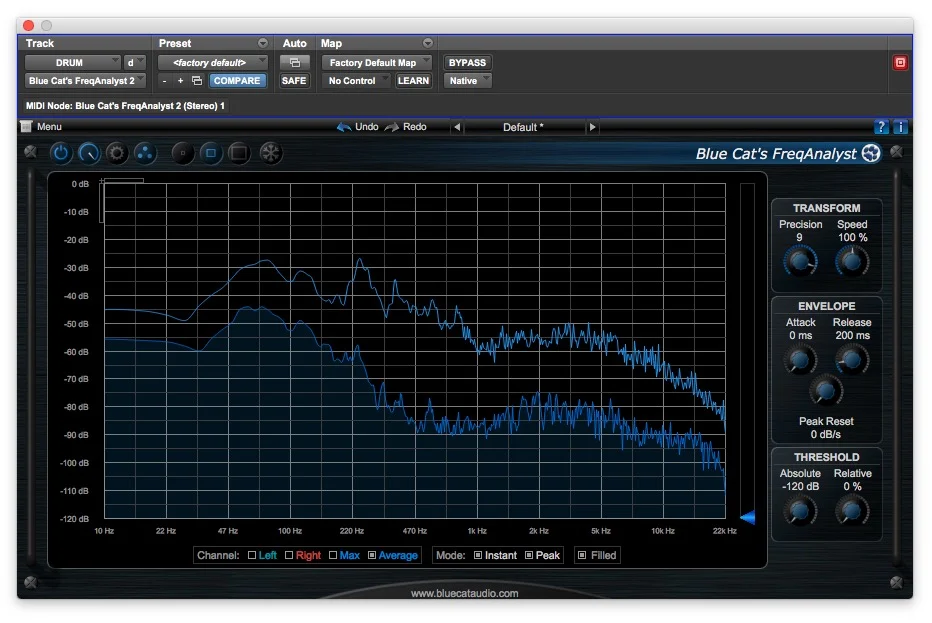Image resolution: width=932 pixels, height=623 pixels.
Task: Open the Menu item in the toolbar
Action: tap(50, 126)
